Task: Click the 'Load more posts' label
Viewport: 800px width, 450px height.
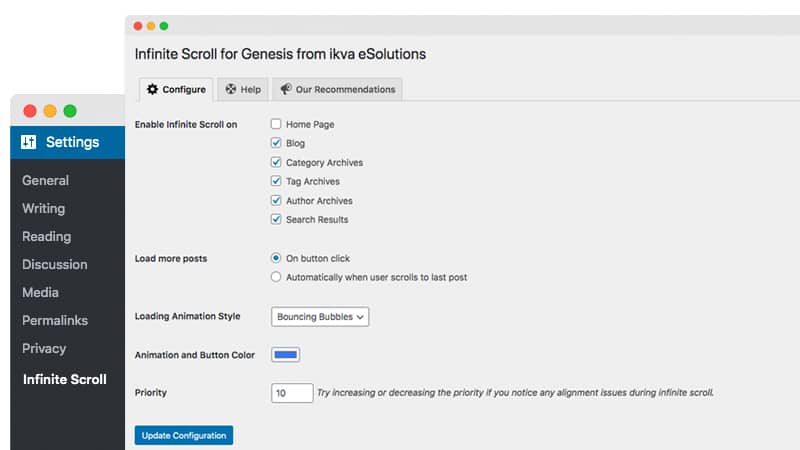Action: [171, 259]
